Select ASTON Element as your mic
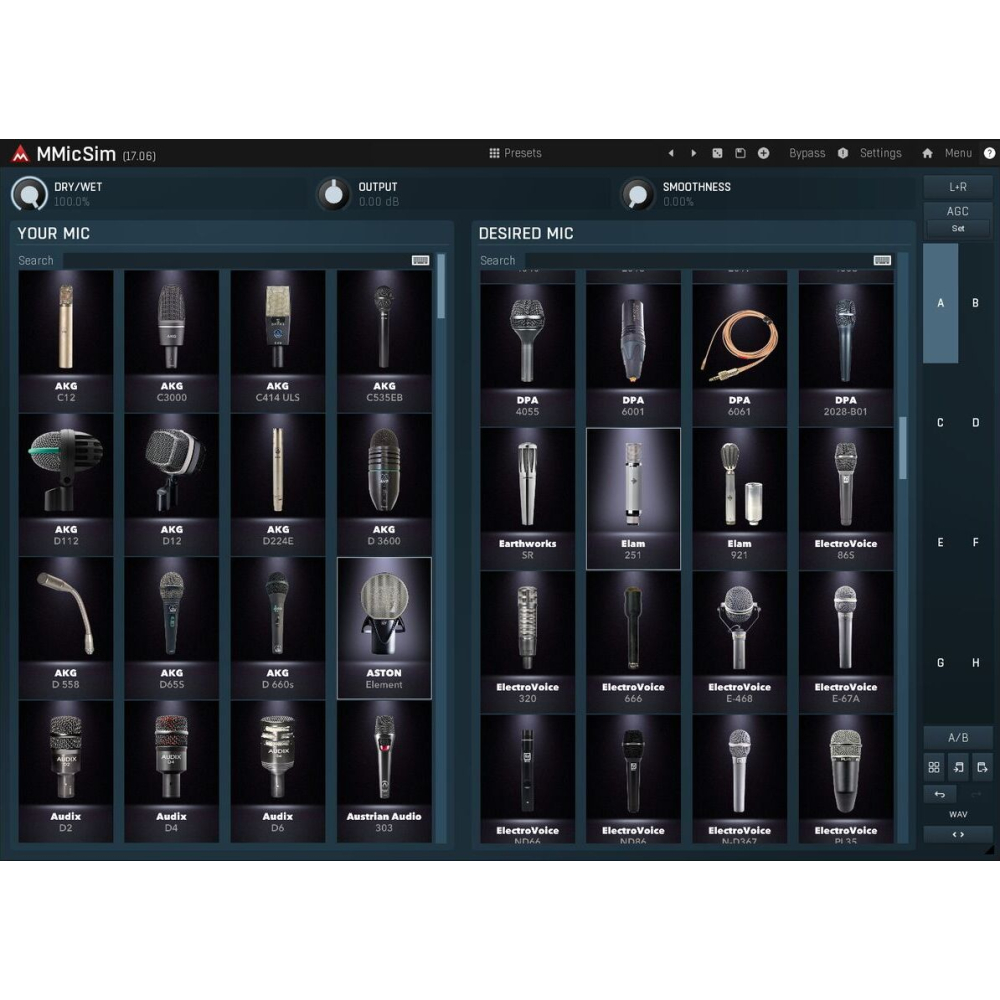This screenshot has height=1000, width=1000. (x=384, y=628)
